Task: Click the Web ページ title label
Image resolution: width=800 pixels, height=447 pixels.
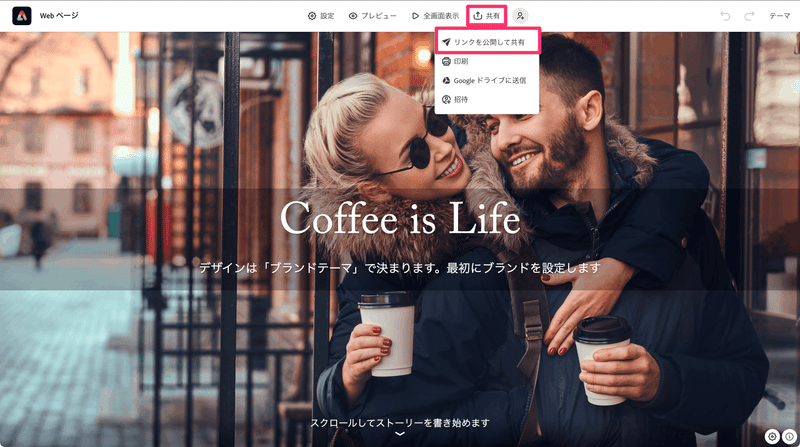Action: tap(59, 16)
